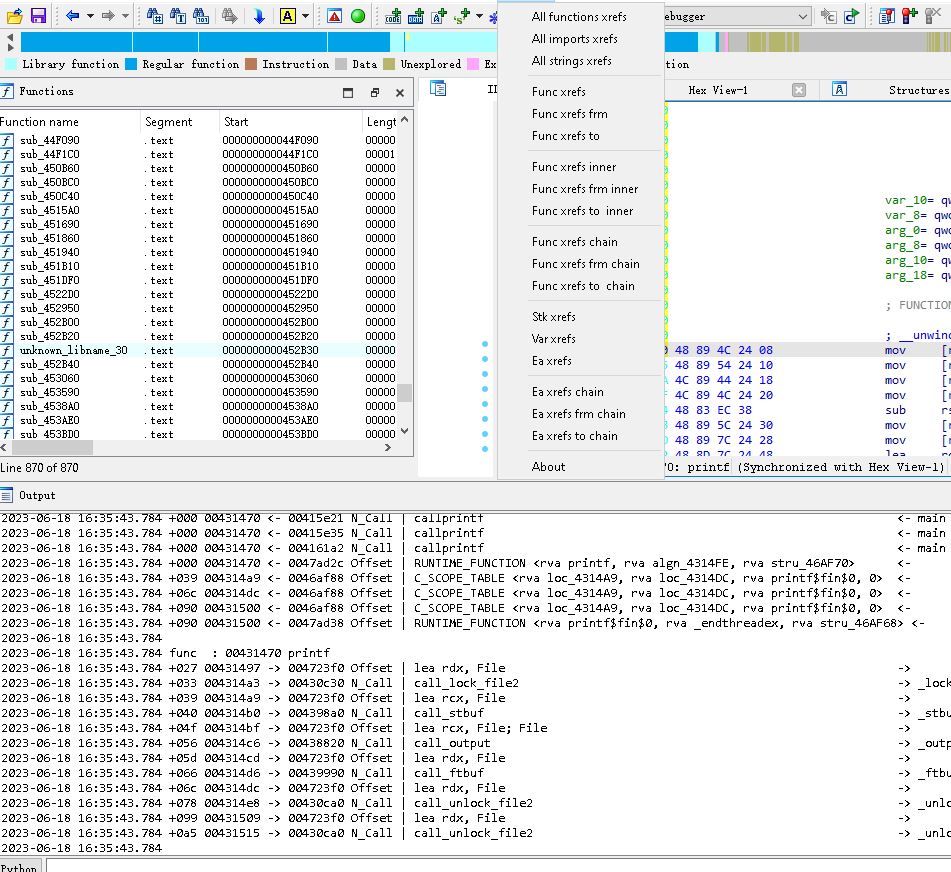The image size is (951, 872).
Task: Click the breakpoint list icon
Action: [887, 16]
